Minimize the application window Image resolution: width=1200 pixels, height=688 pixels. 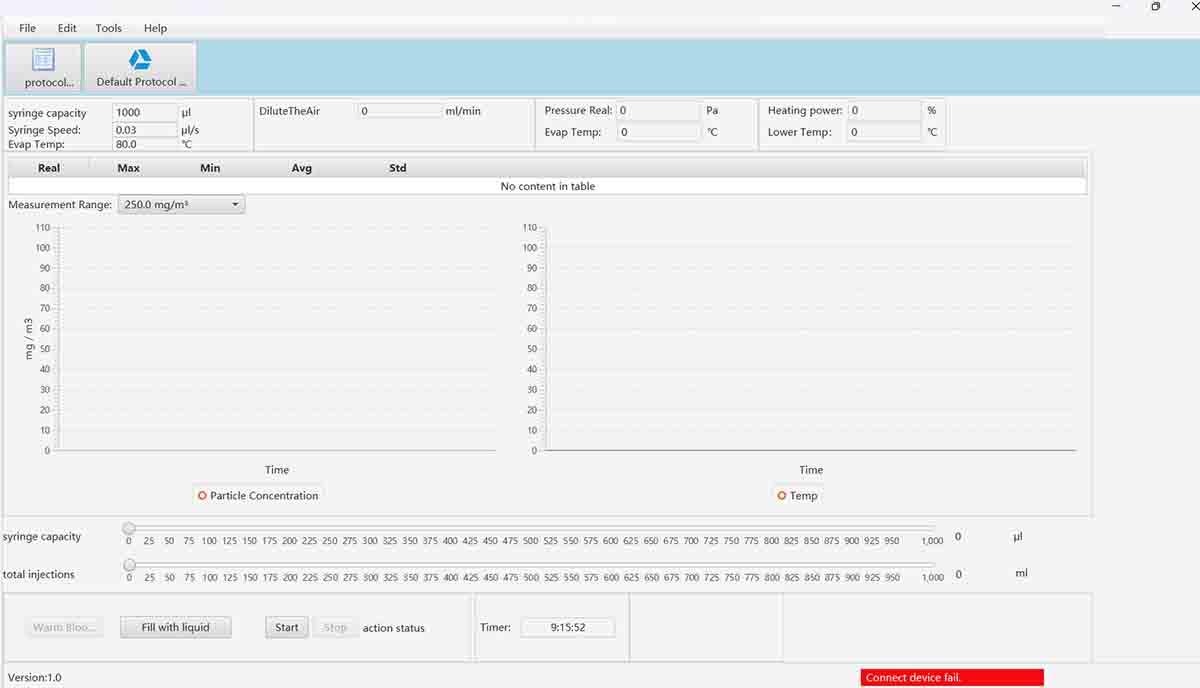point(1115,7)
